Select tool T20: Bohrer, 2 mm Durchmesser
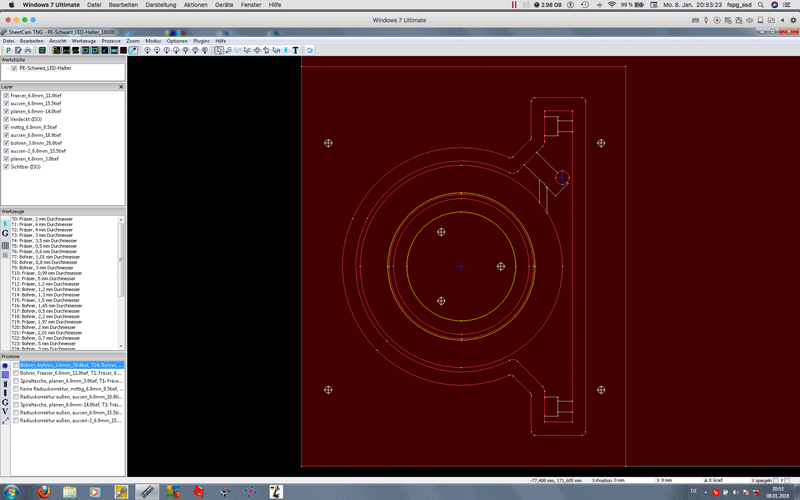Viewport: 800px width, 500px height. (x=43, y=328)
